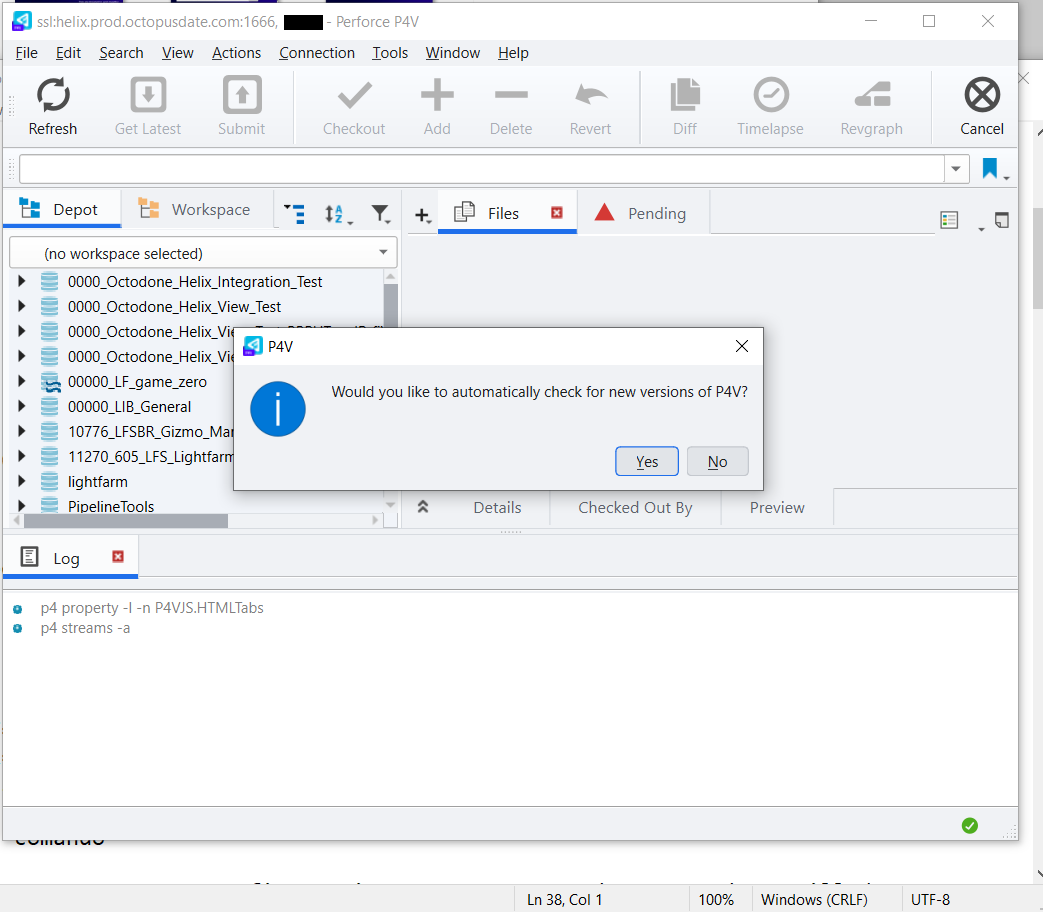Click the blue info icon in dialog
The image size is (1043, 912).
pos(278,409)
